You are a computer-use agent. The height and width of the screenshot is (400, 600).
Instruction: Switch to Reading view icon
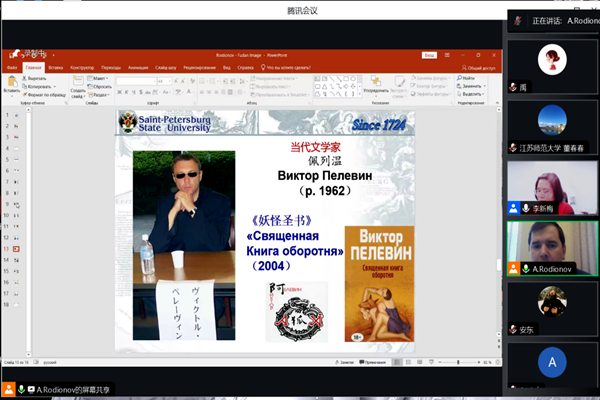tap(420, 362)
